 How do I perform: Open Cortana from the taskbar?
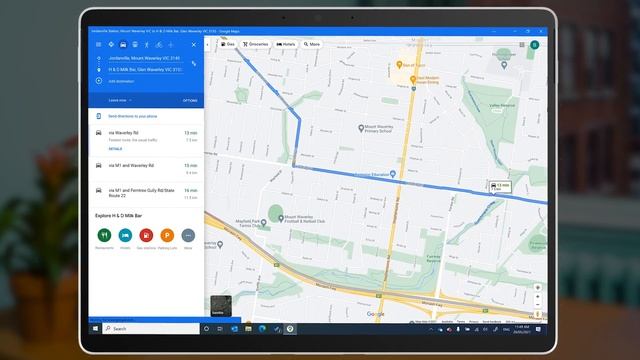207,329
